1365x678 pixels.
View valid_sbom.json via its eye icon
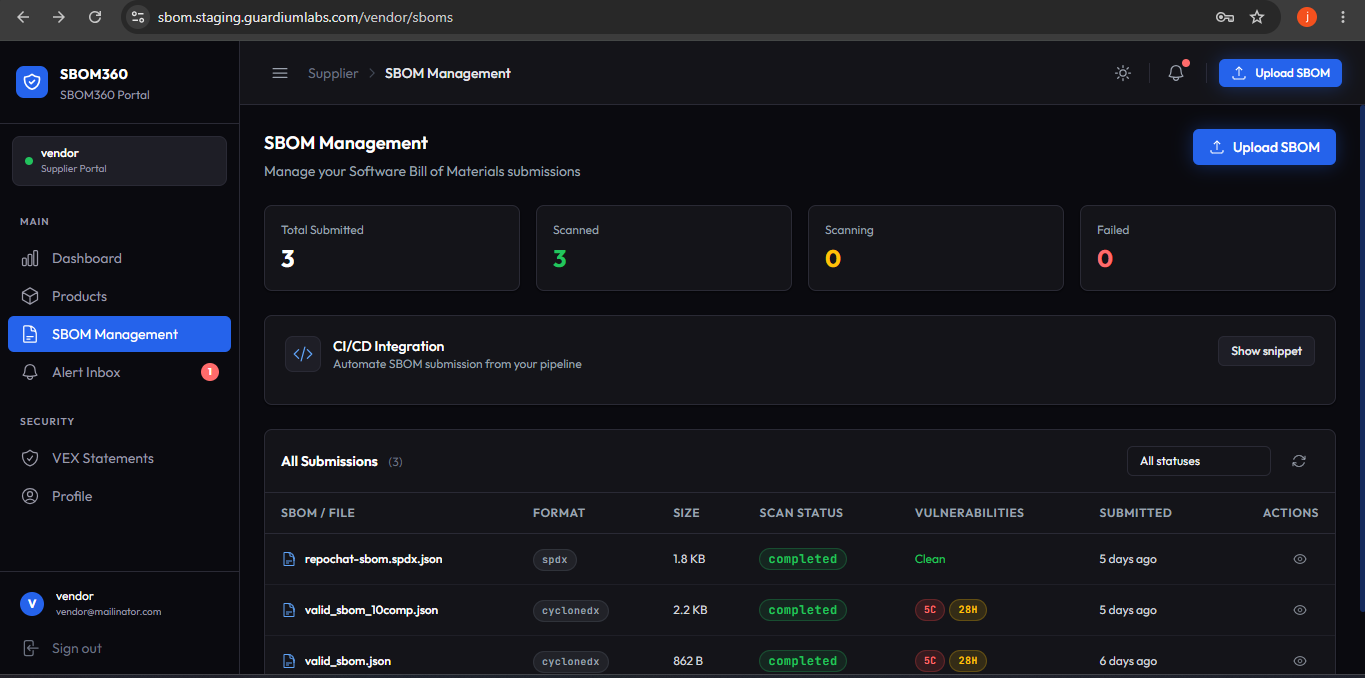tap(1300, 661)
